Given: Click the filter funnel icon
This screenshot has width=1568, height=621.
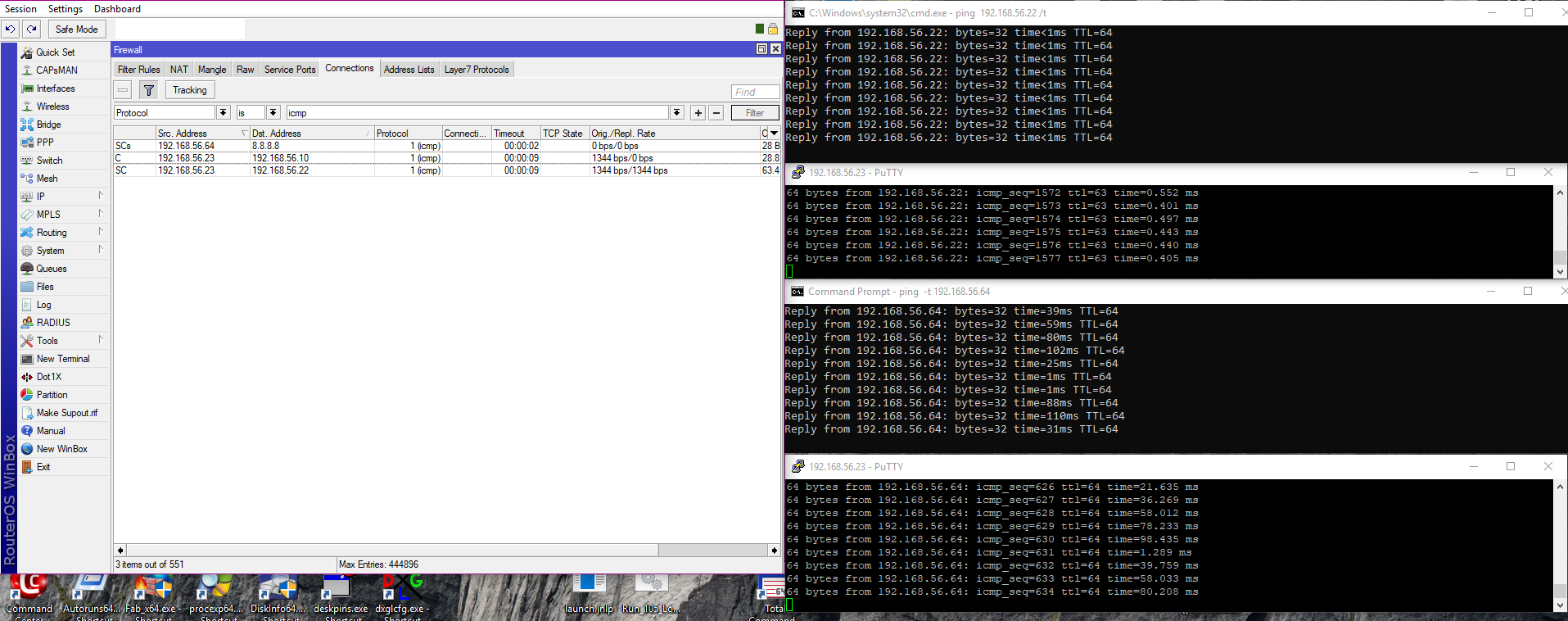Looking at the screenshot, I should click(148, 90).
